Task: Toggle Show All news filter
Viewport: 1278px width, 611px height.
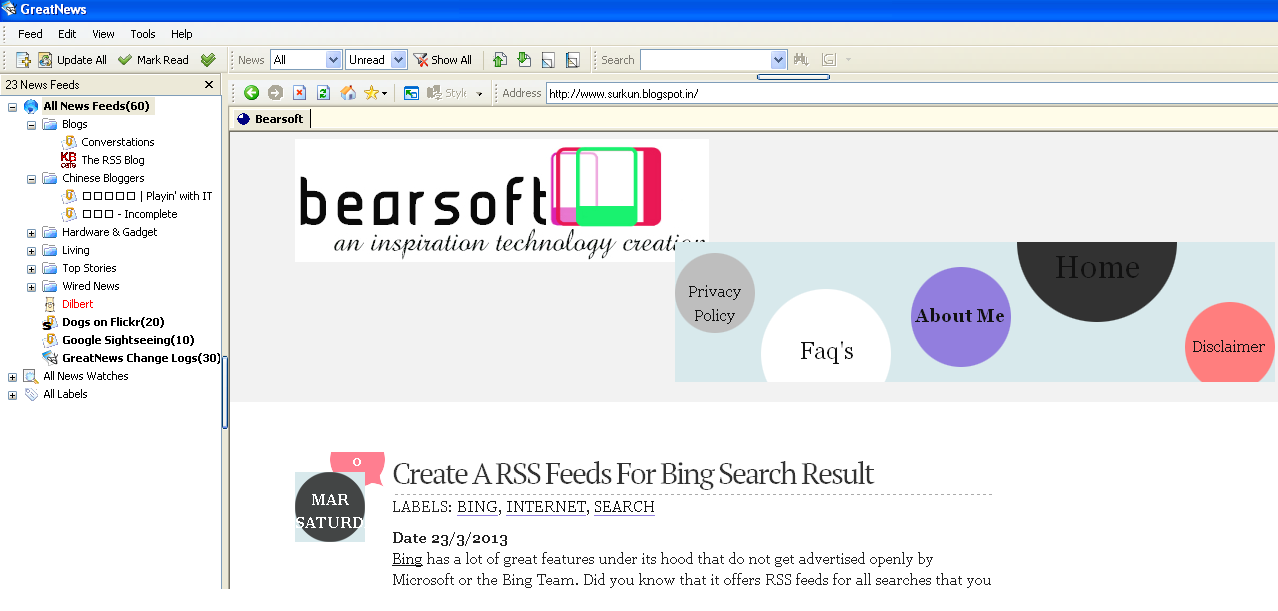Action: click(x=442, y=60)
